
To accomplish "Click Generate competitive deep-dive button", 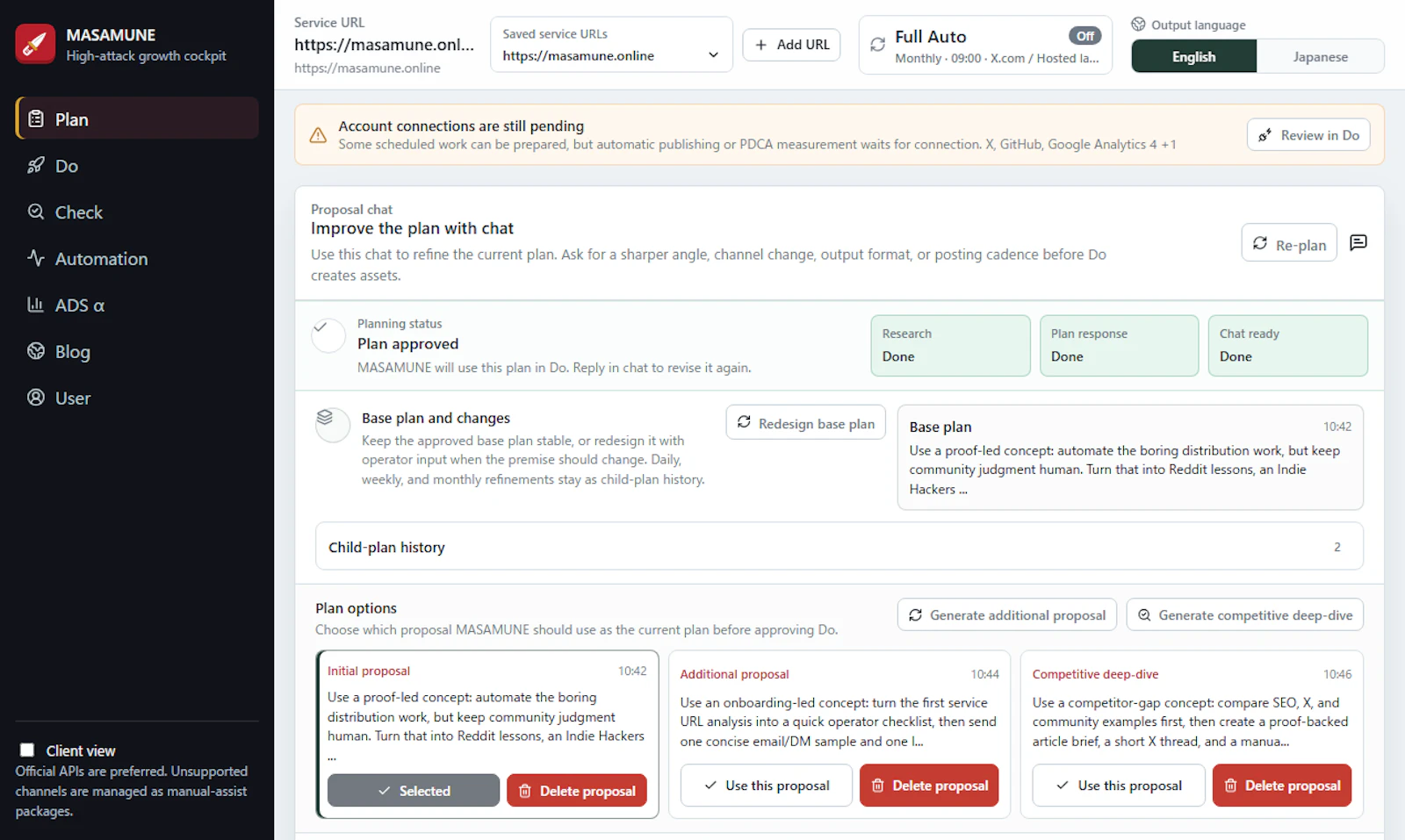I will click(1244, 615).
